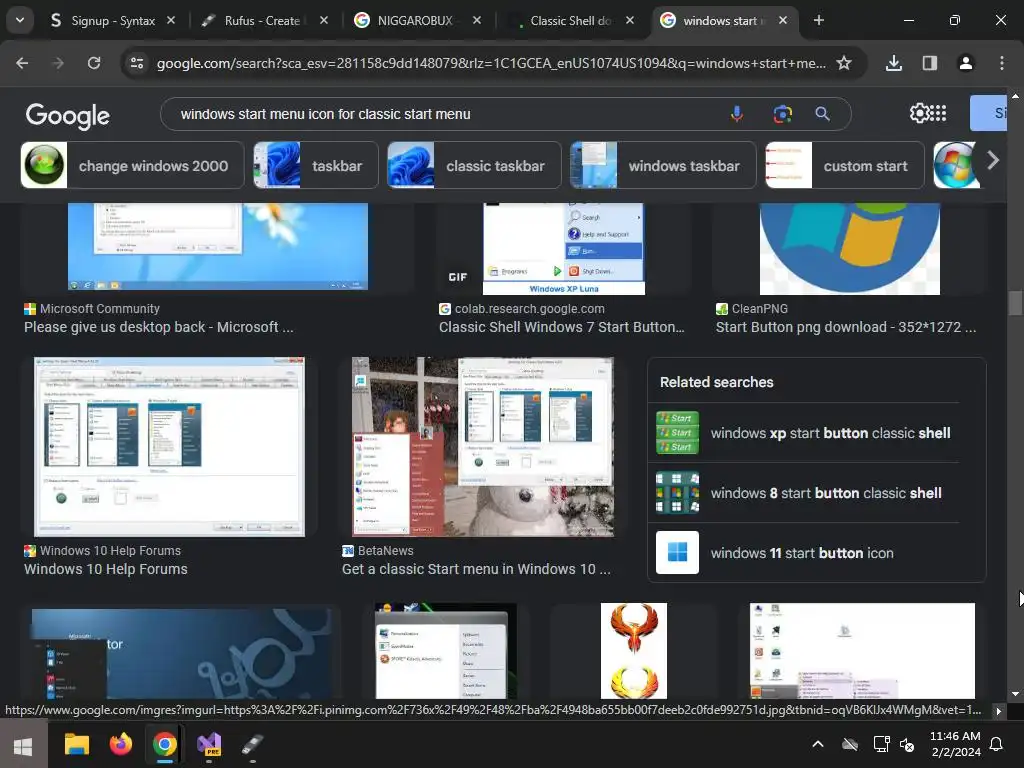Open the muted volume tray icon
The image size is (1024, 768).
(907, 744)
